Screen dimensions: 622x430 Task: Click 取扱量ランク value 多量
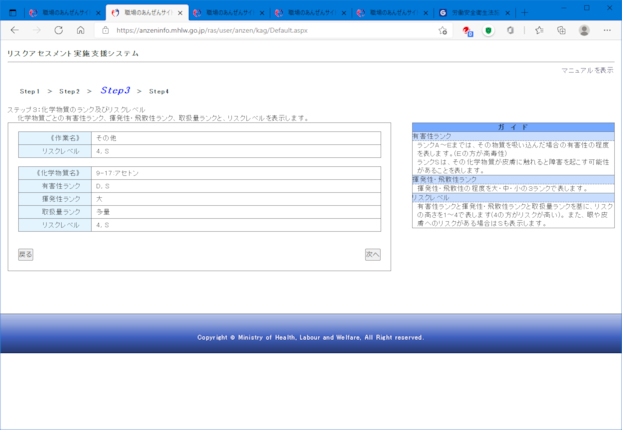click(236, 212)
